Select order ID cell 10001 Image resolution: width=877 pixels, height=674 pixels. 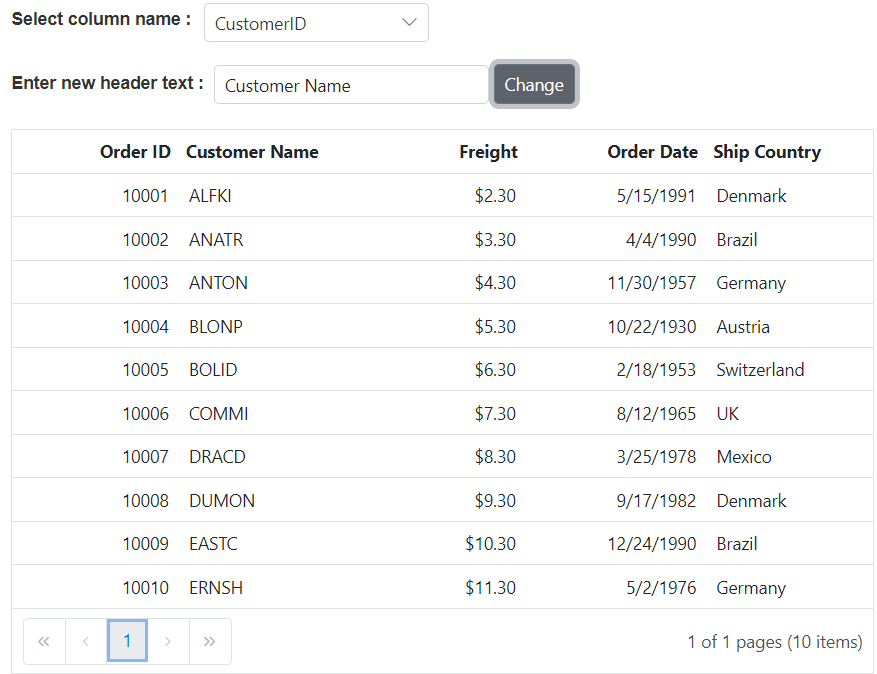(x=145, y=196)
